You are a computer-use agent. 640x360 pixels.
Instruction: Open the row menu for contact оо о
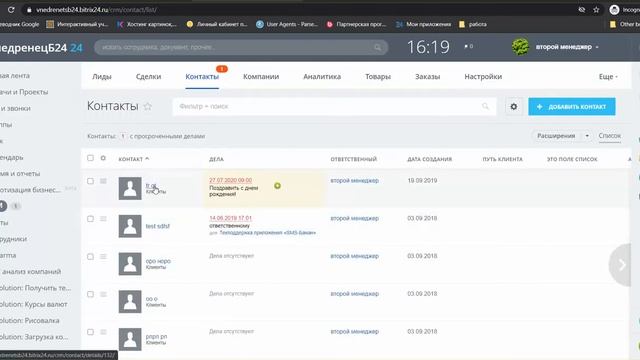pyautogui.click(x=103, y=294)
